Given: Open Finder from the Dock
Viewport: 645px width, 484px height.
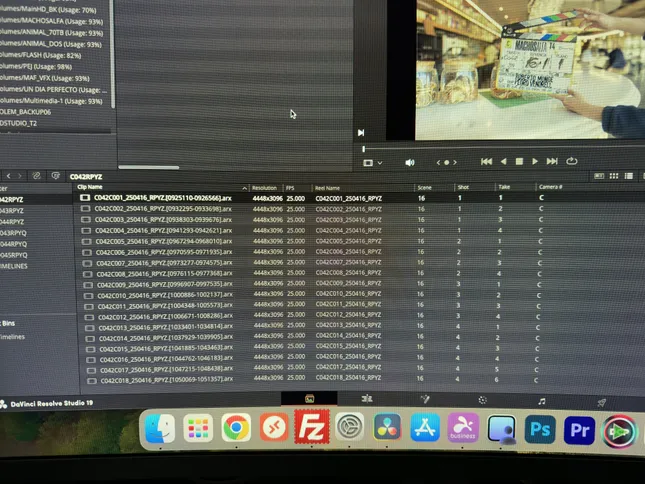Looking at the screenshot, I should pos(160,428).
